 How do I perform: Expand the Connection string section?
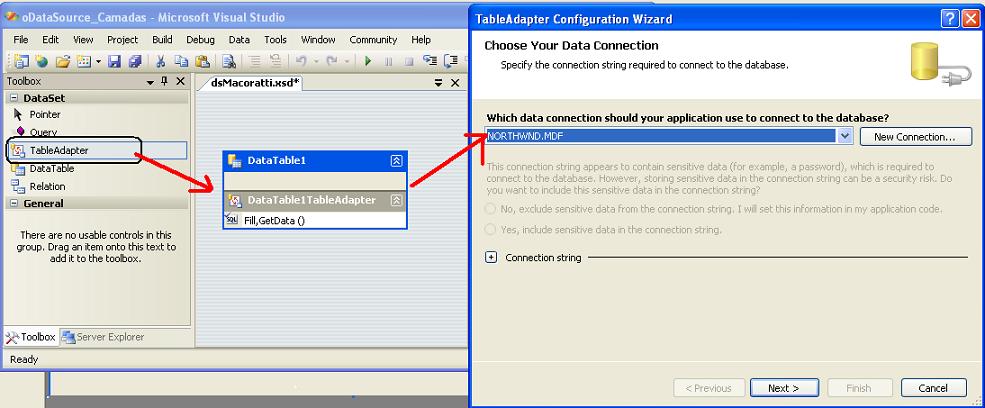click(x=491, y=257)
